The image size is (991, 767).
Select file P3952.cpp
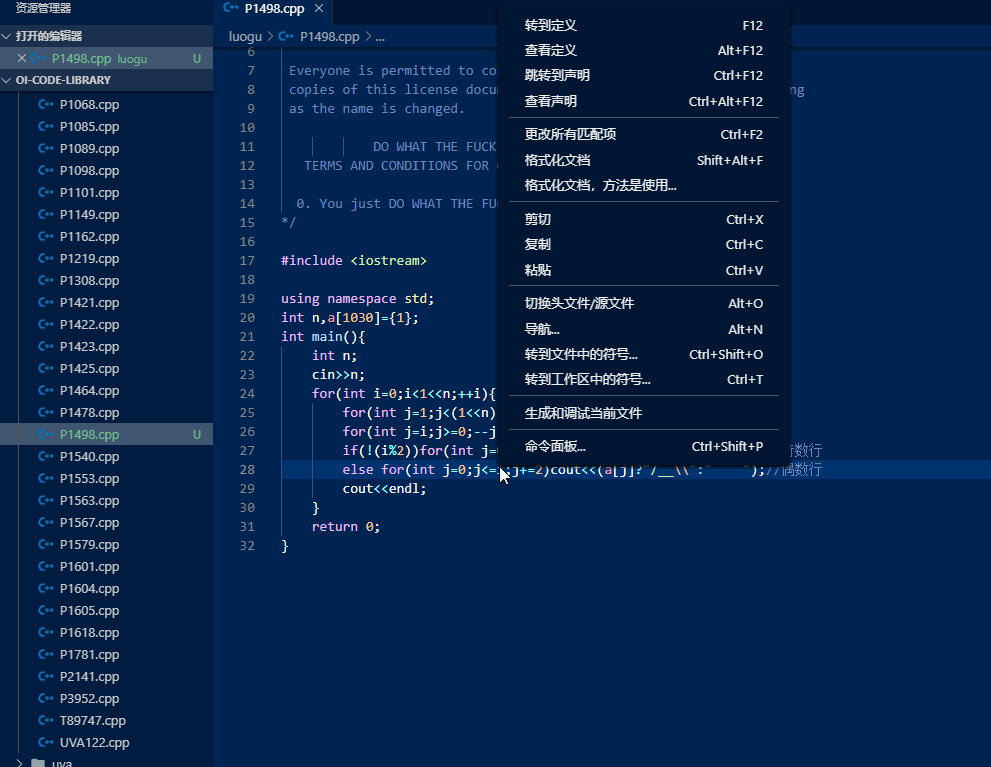(89, 699)
